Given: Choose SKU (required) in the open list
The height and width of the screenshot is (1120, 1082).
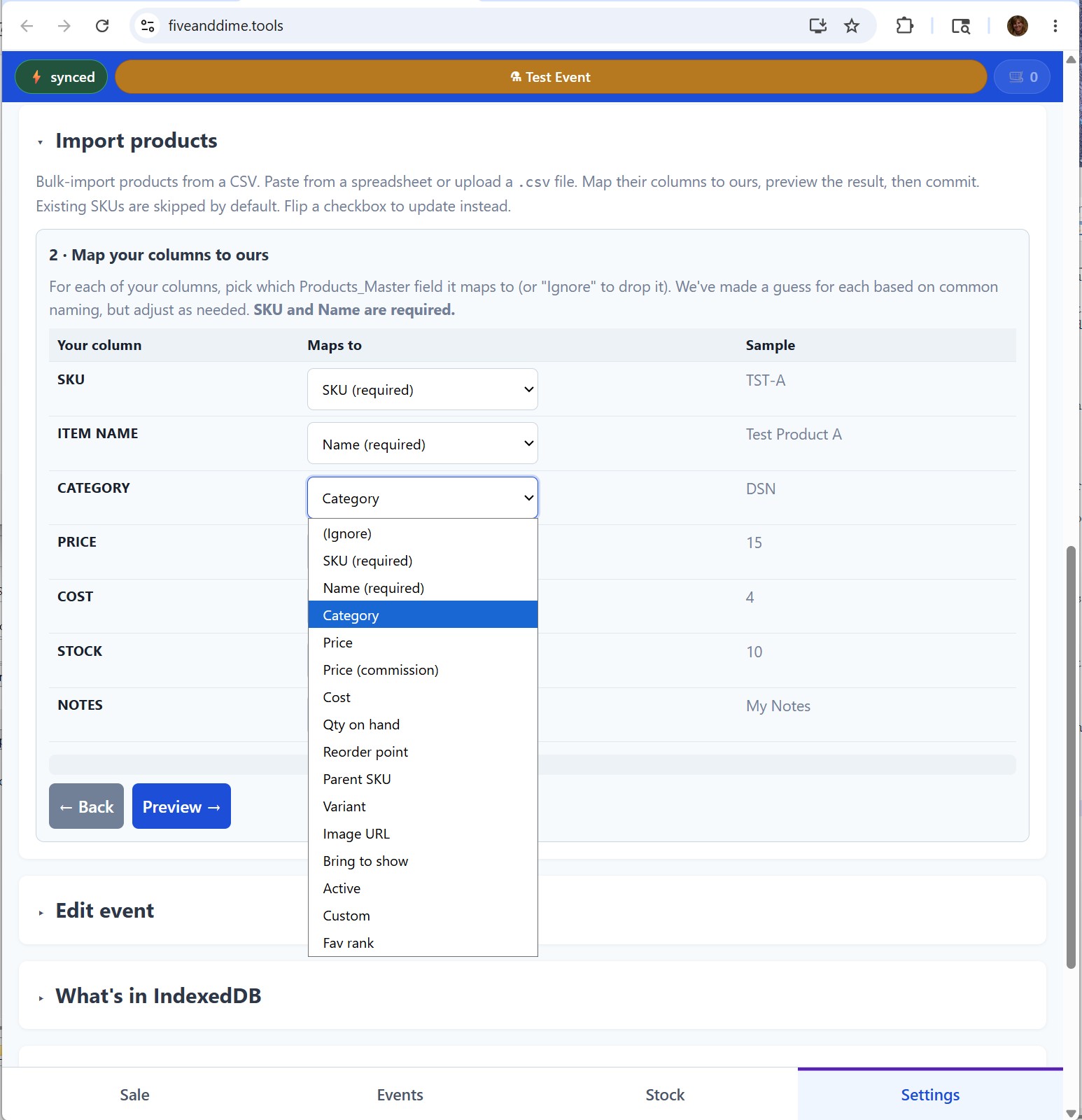Looking at the screenshot, I should pyautogui.click(x=423, y=561).
